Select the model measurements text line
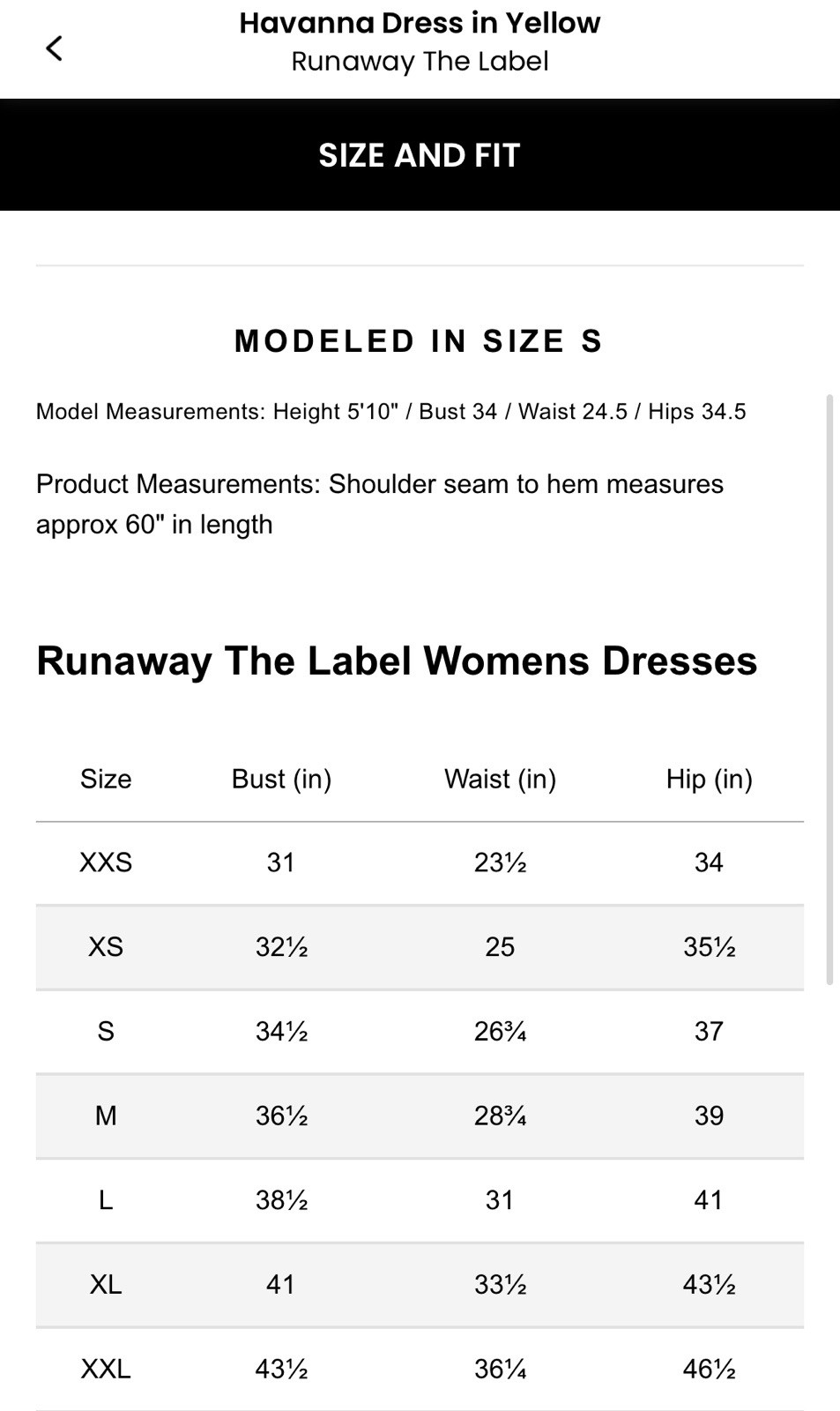The image size is (840, 1411). click(390, 411)
